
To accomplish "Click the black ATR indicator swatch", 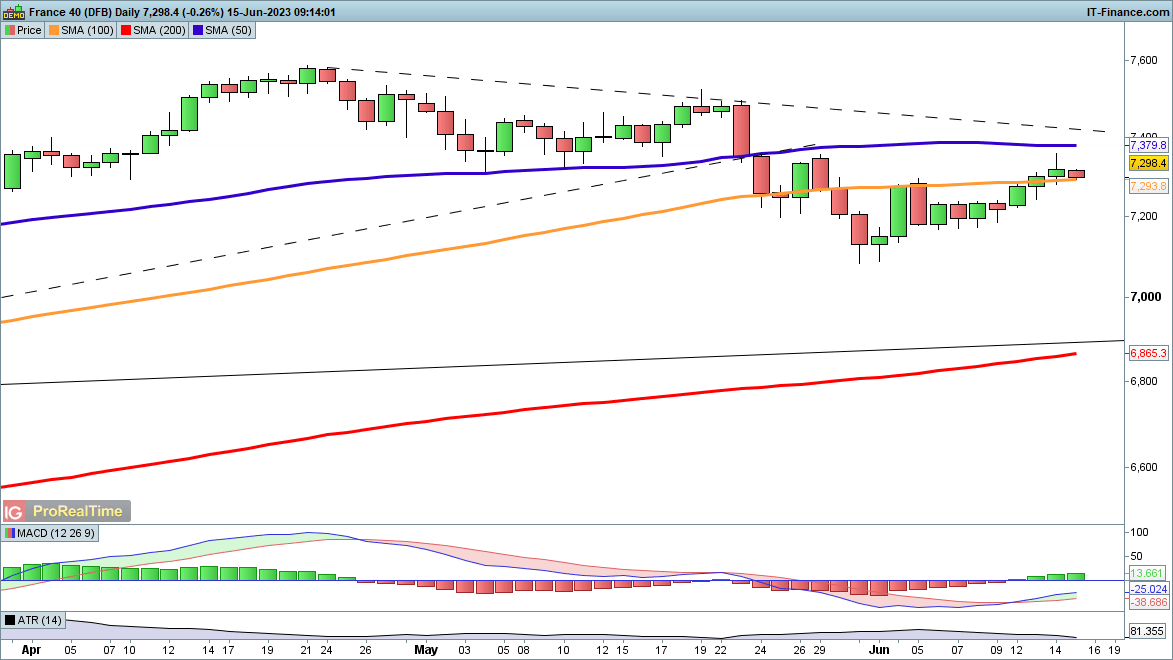I will [10, 620].
